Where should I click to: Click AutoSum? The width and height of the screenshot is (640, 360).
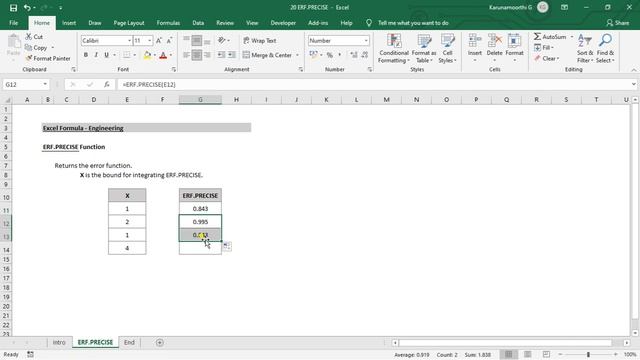[550, 37]
